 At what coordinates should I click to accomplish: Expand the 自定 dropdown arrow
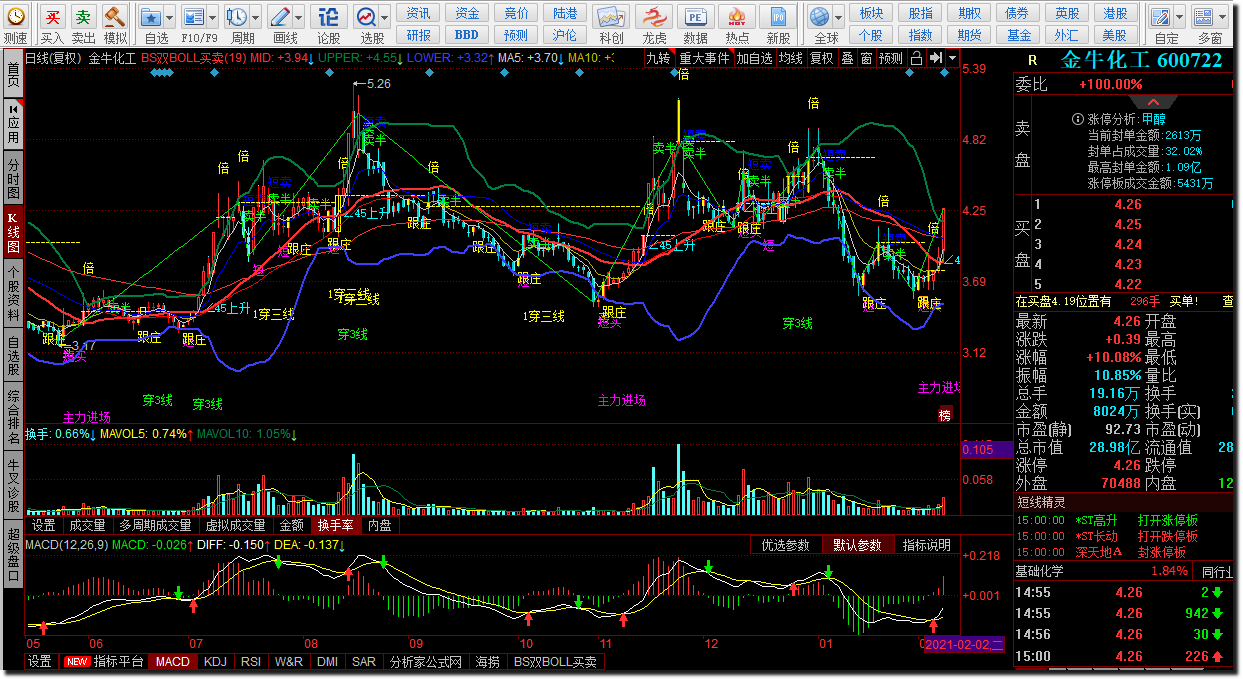pyautogui.click(x=1179, y=17)
